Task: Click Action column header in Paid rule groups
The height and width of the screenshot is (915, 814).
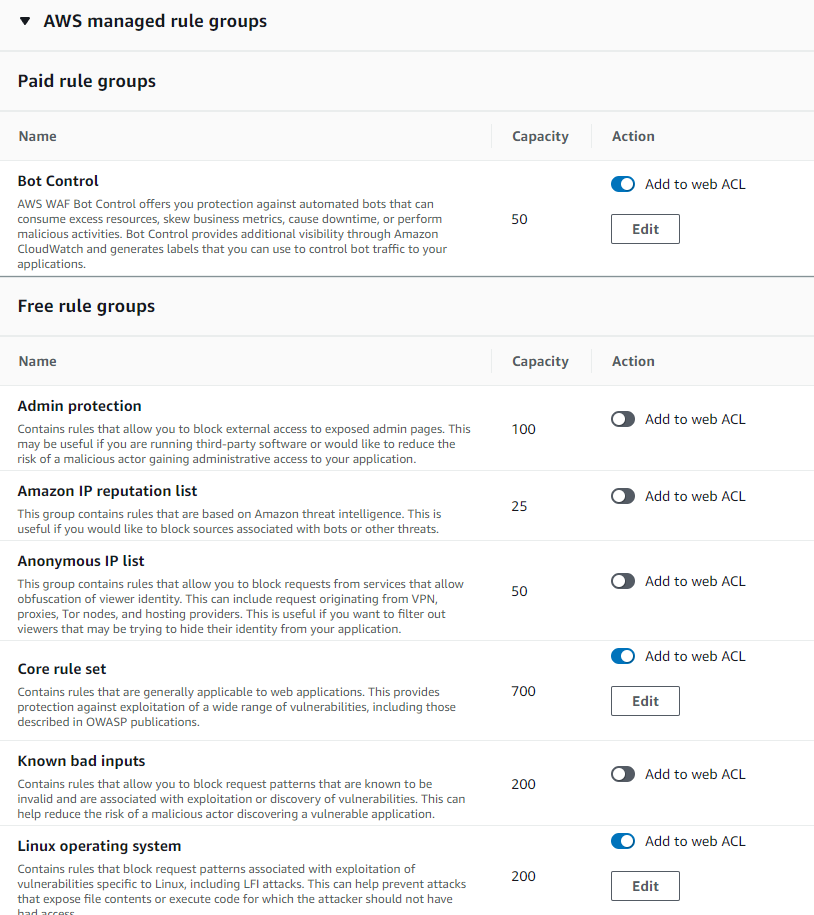Action: (x=633, y=137)
